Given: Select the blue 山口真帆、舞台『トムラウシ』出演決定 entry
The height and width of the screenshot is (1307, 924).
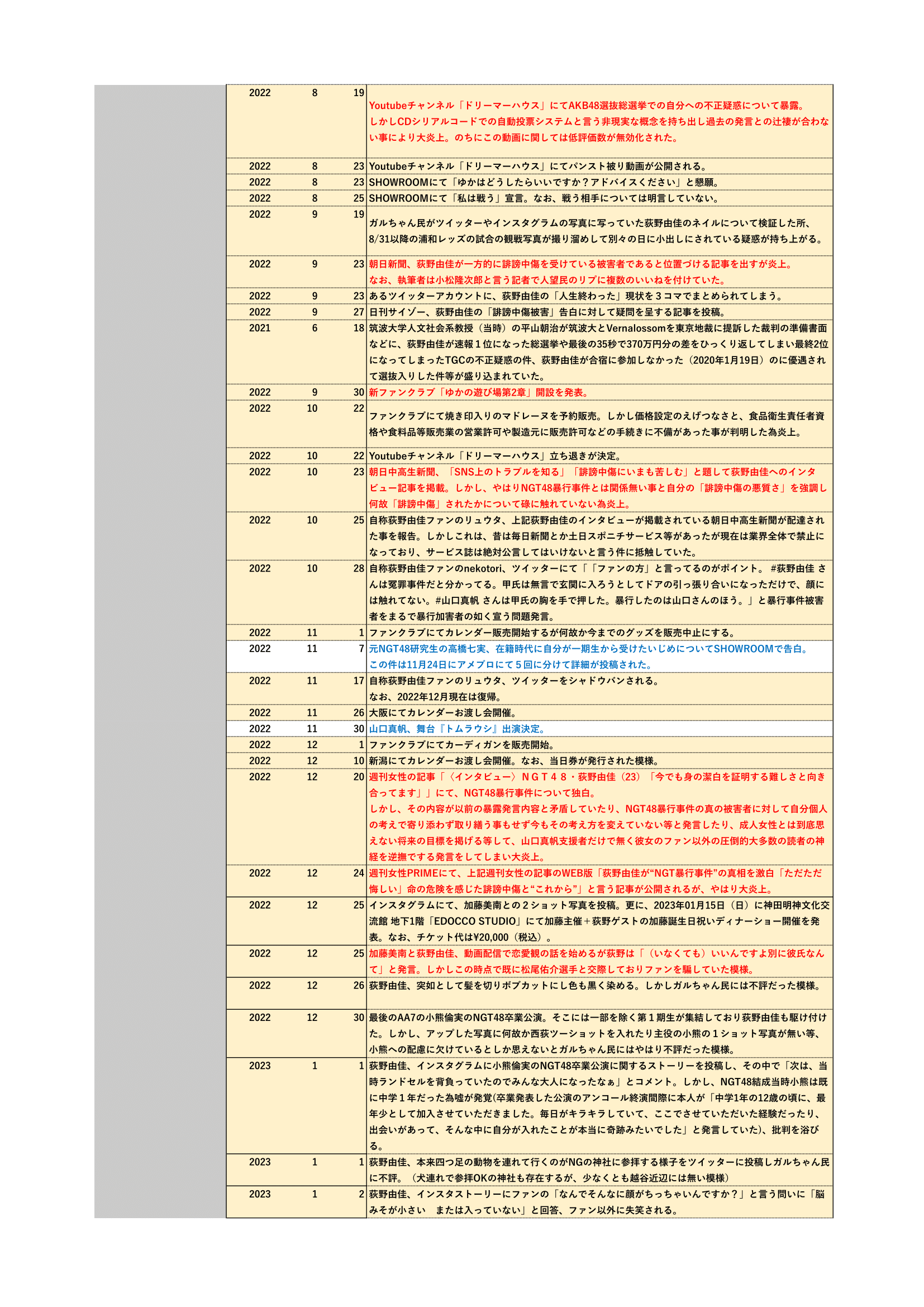Looking at the screenshot, I should point(599,729).
